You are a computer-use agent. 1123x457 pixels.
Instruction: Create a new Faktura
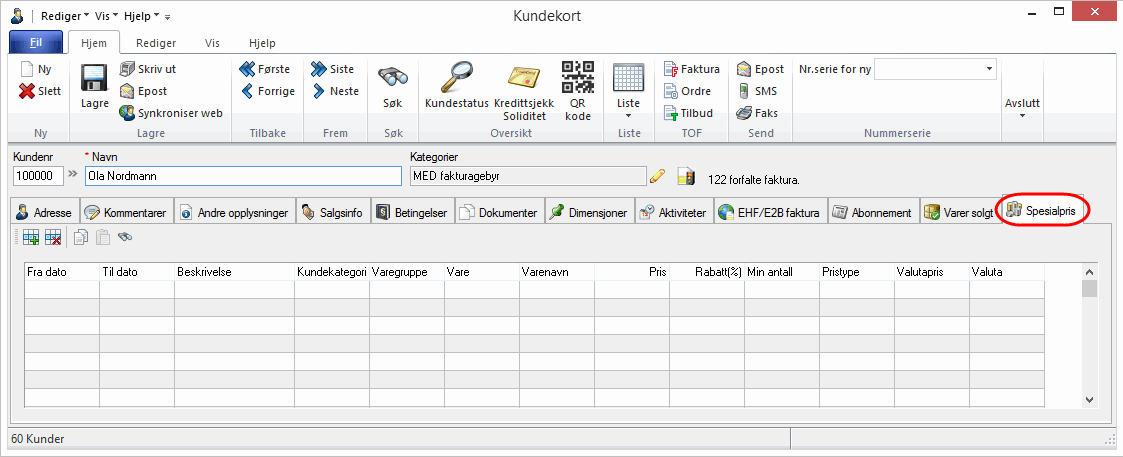click(x=691, y=69)
